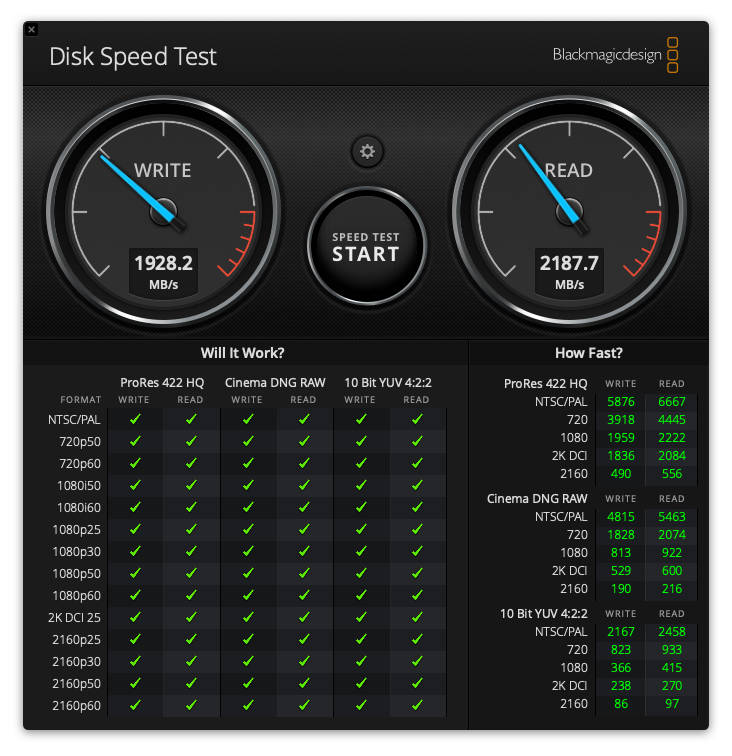Click 2160p30 ProRes 422 HQ write checkmark
732x756 pixels.
(x=135, y=661)
